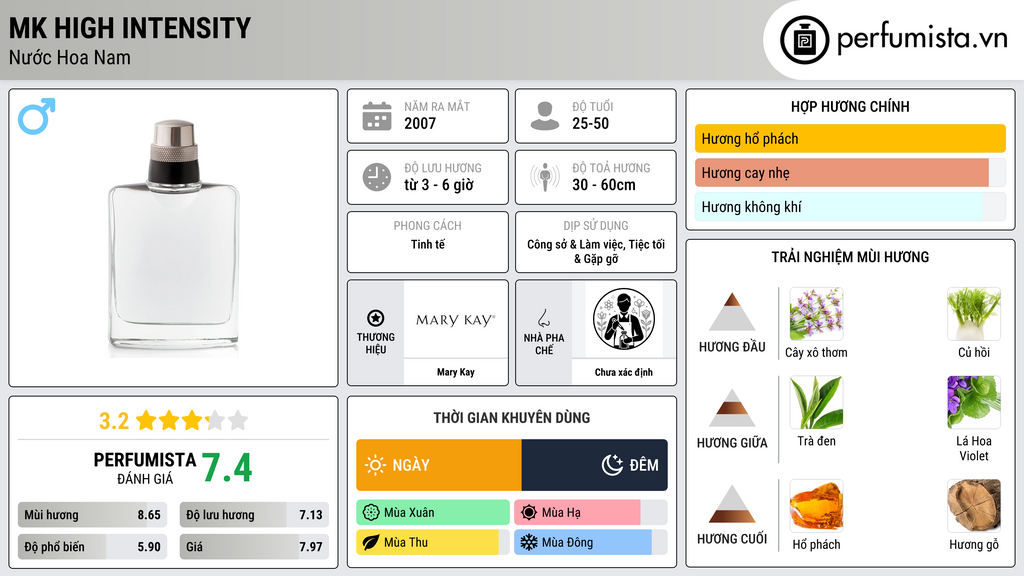Image resolution: width=1024 pixels, height=576 pixels.
Task: Click the Hương cay nhẹ accord bar
Action: tap(850, 172)
